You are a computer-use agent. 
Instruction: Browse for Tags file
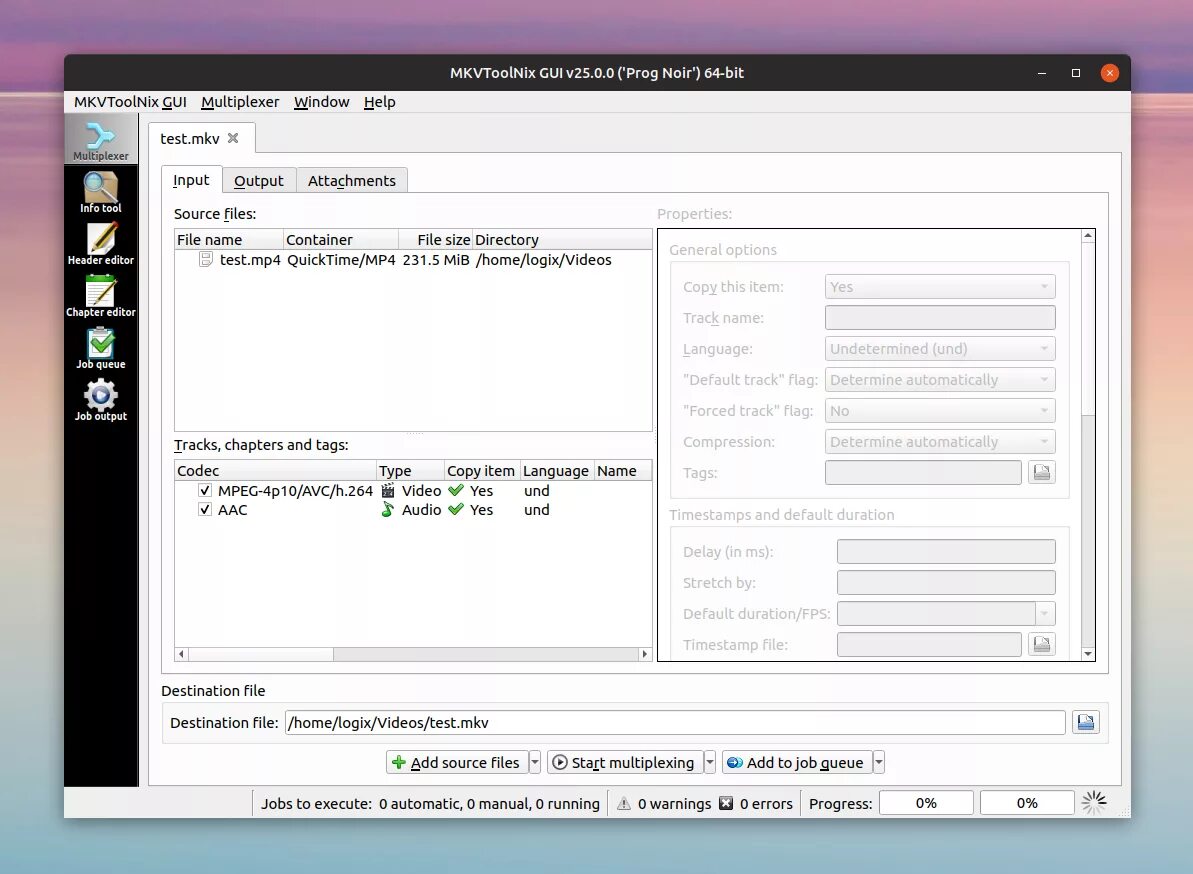click(x=1042, y=472)
